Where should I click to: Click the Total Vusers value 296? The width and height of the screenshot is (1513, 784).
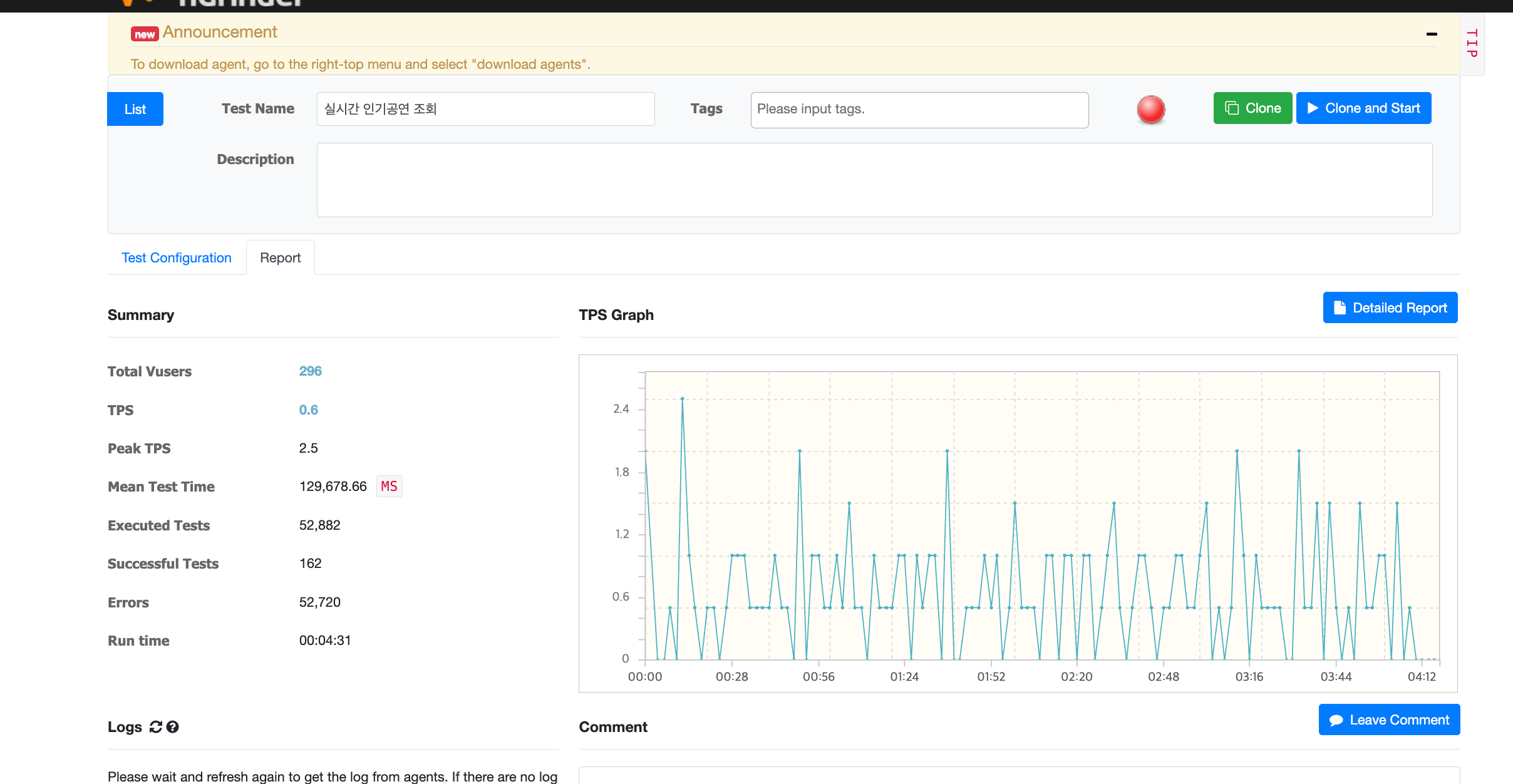[x=310, y=371]
